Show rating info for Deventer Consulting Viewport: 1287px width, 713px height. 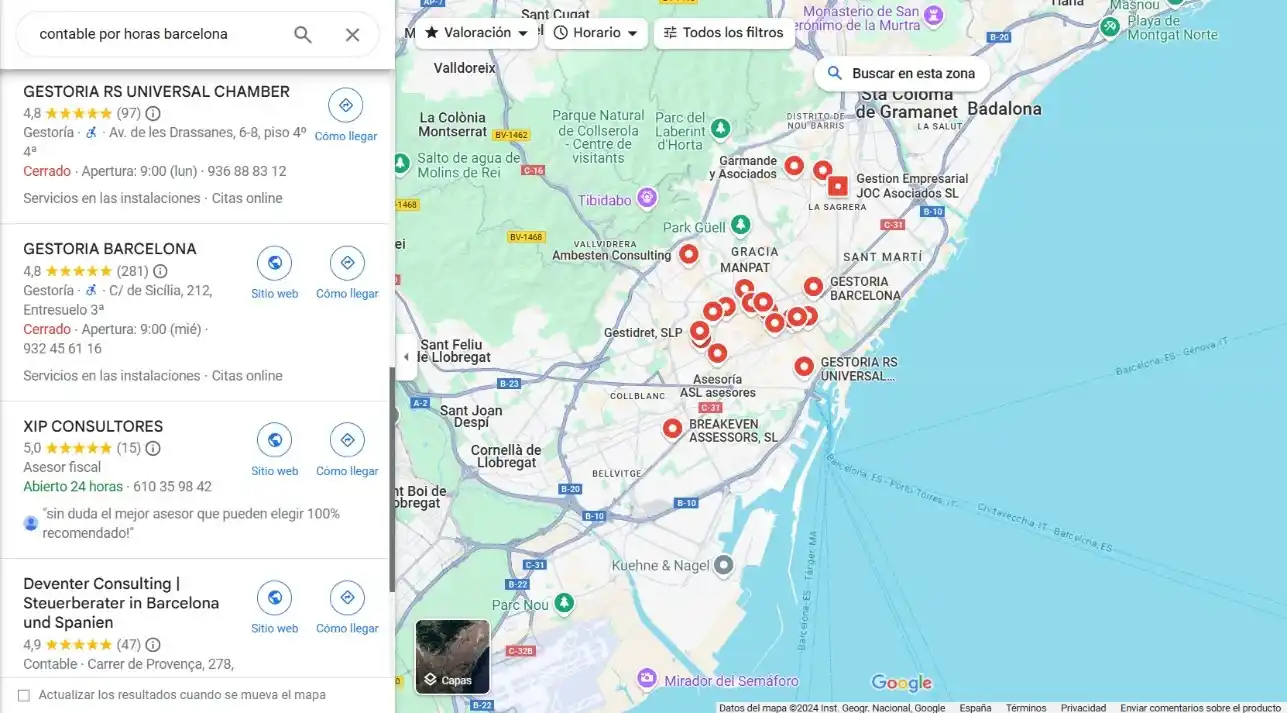(153, 645)
